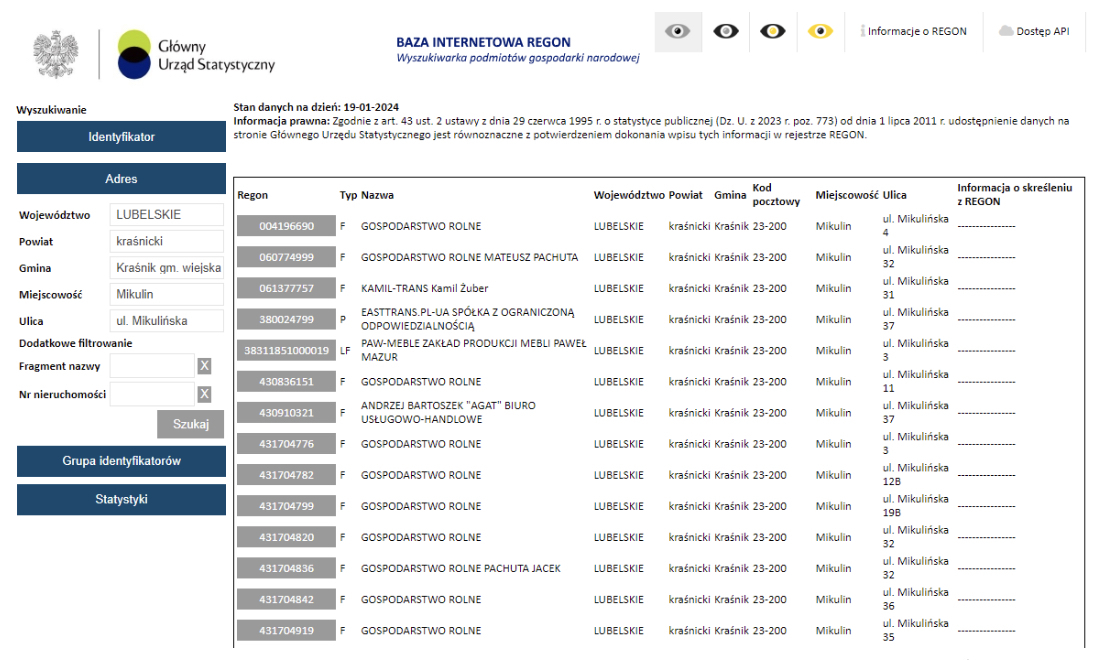1106x660 pixels.
Task: Click the Główny Urząd Statystyczny logo
Action: (196, 55)
